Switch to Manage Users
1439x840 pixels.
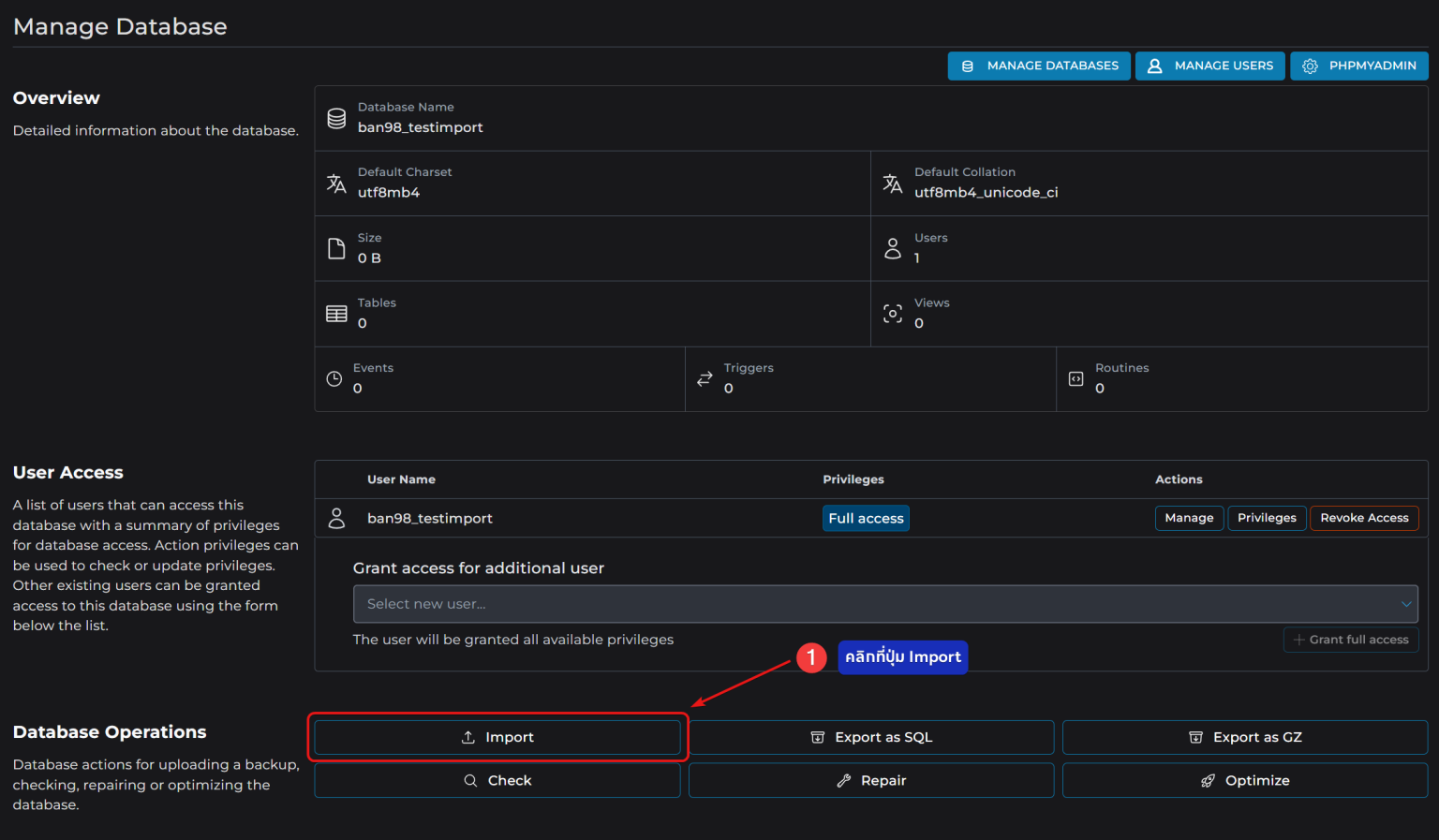(1209, 66)
